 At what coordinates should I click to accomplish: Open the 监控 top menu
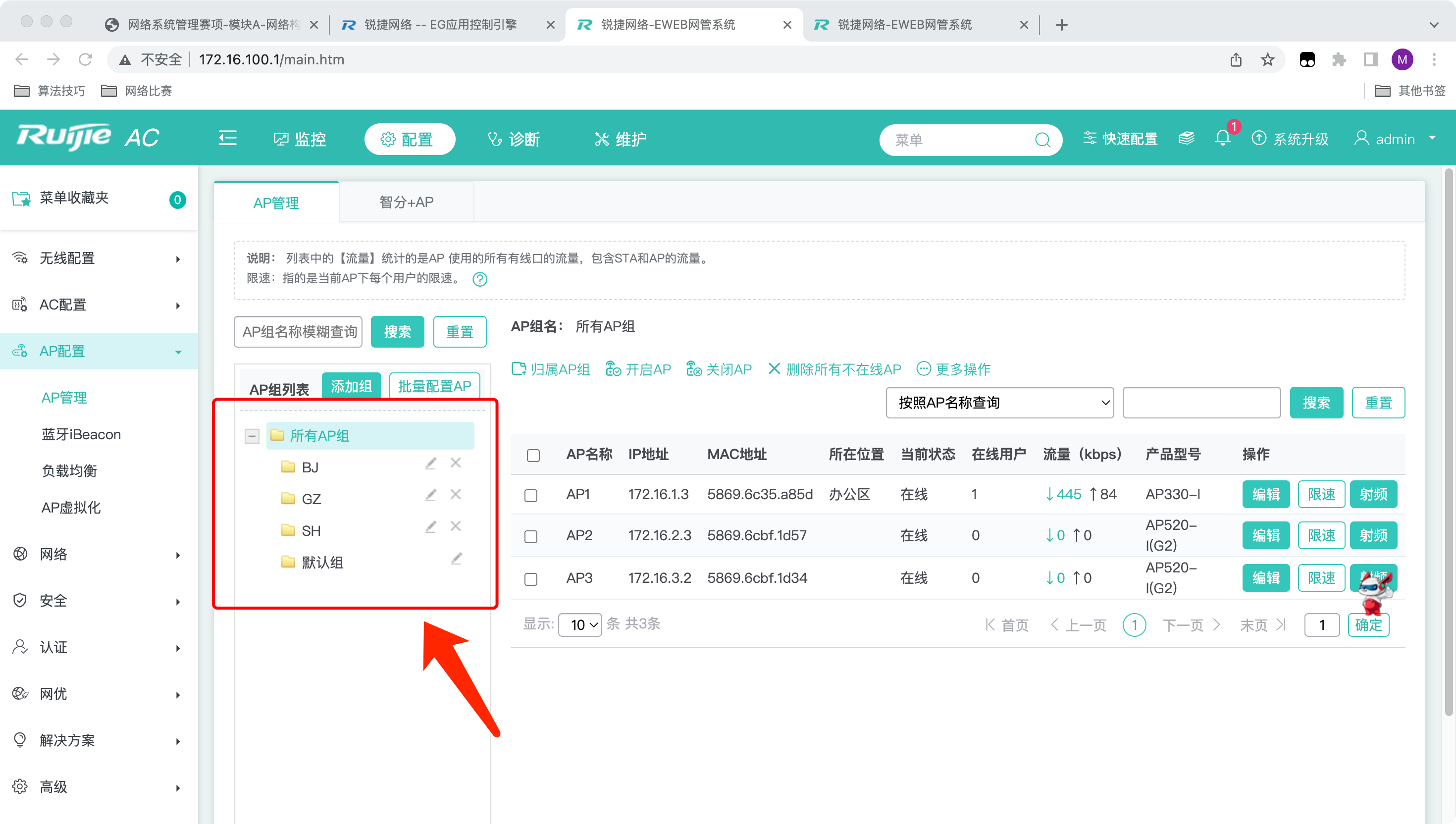pos(300,139)
